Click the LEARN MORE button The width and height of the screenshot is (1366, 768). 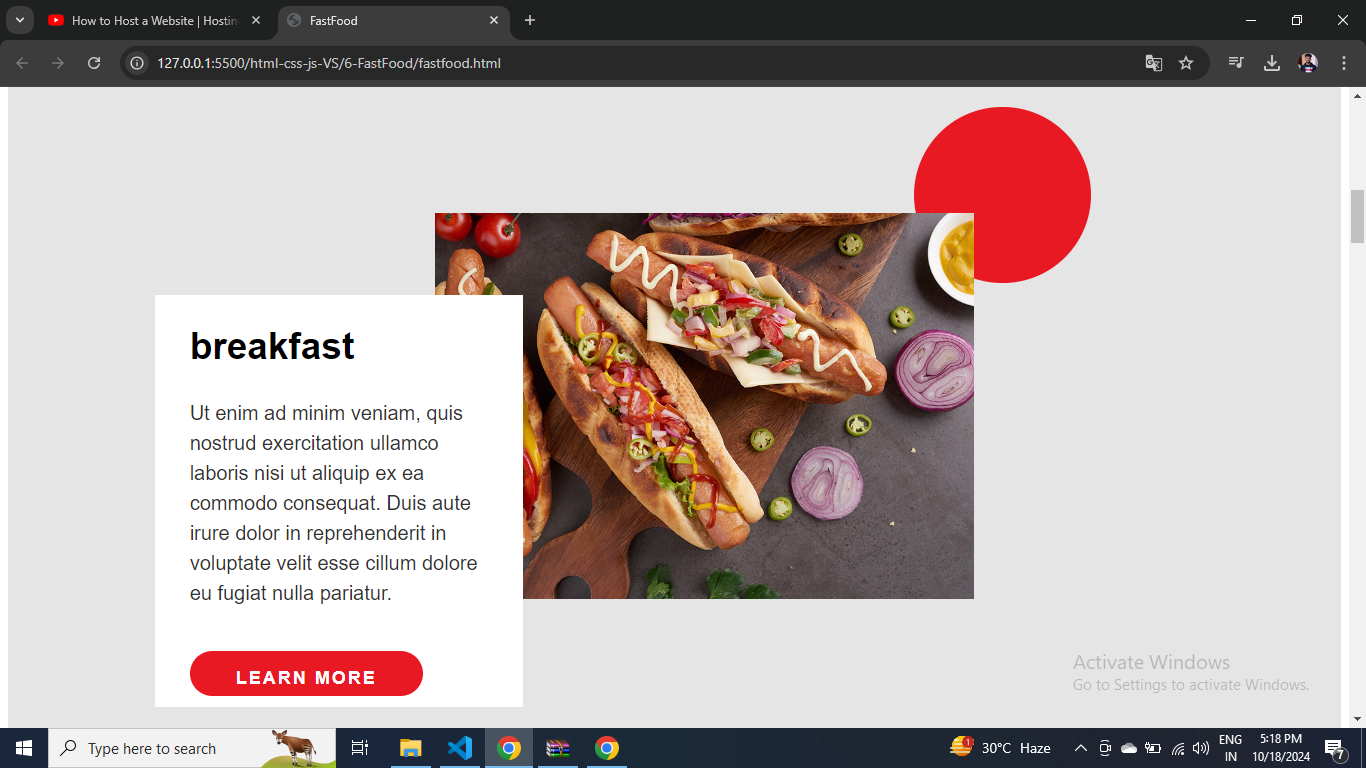pyautogui.click(x=306, y=674)
